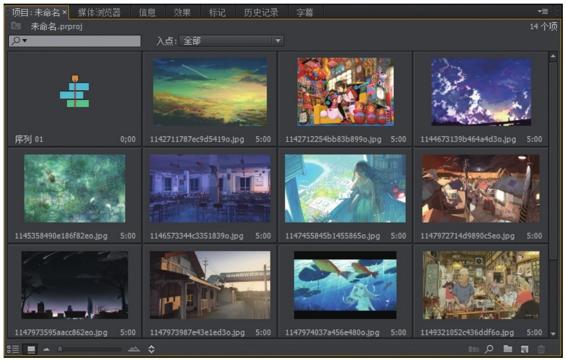The height and width of the screenshot is (361, 566).
Task: Open the search filter magnifier dropdown
Action: coord(19,40)
